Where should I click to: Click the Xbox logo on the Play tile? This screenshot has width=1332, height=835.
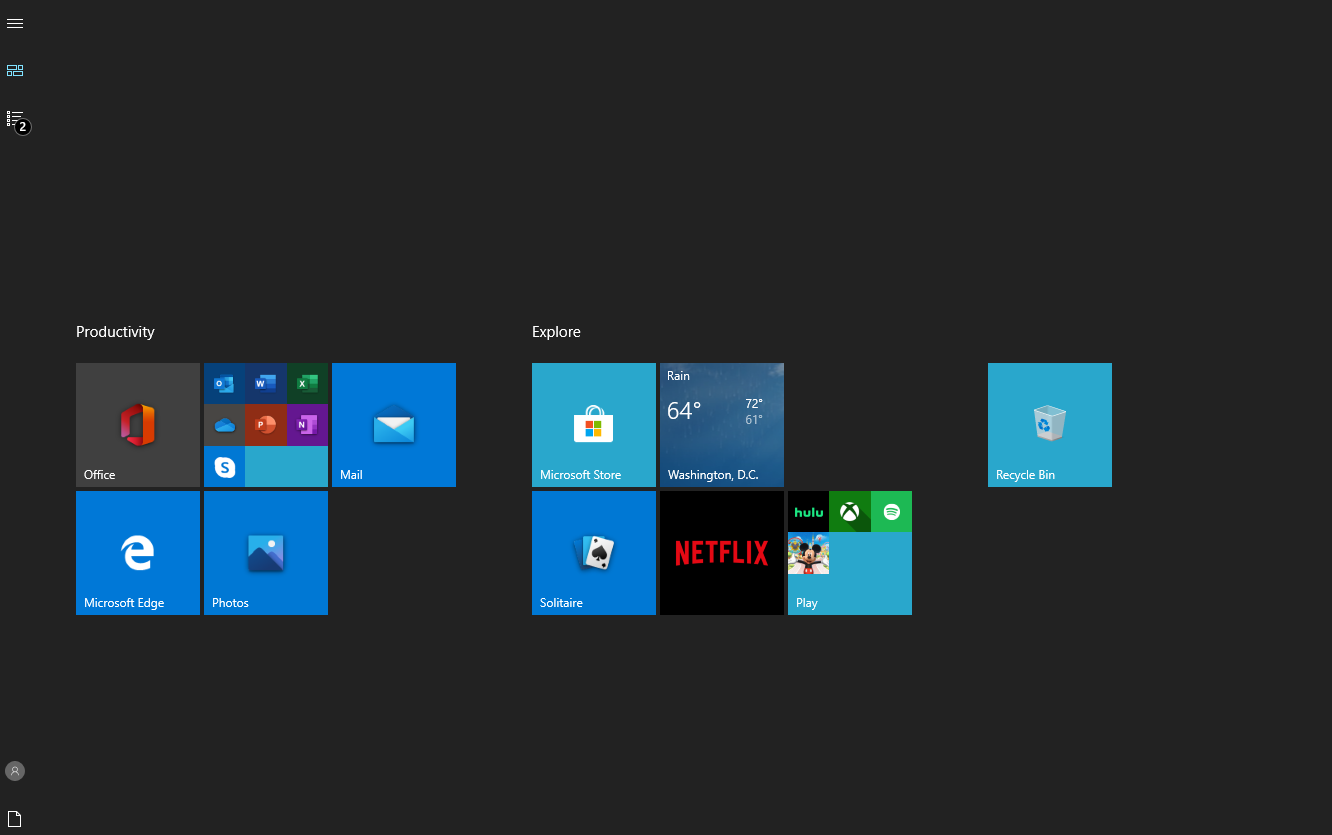pos(849,511)
